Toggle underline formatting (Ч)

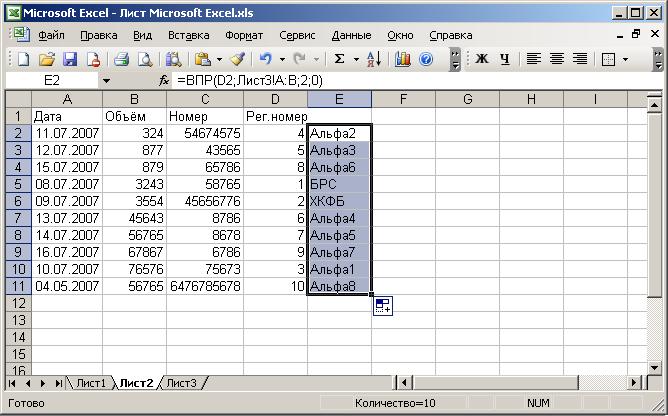504,59
